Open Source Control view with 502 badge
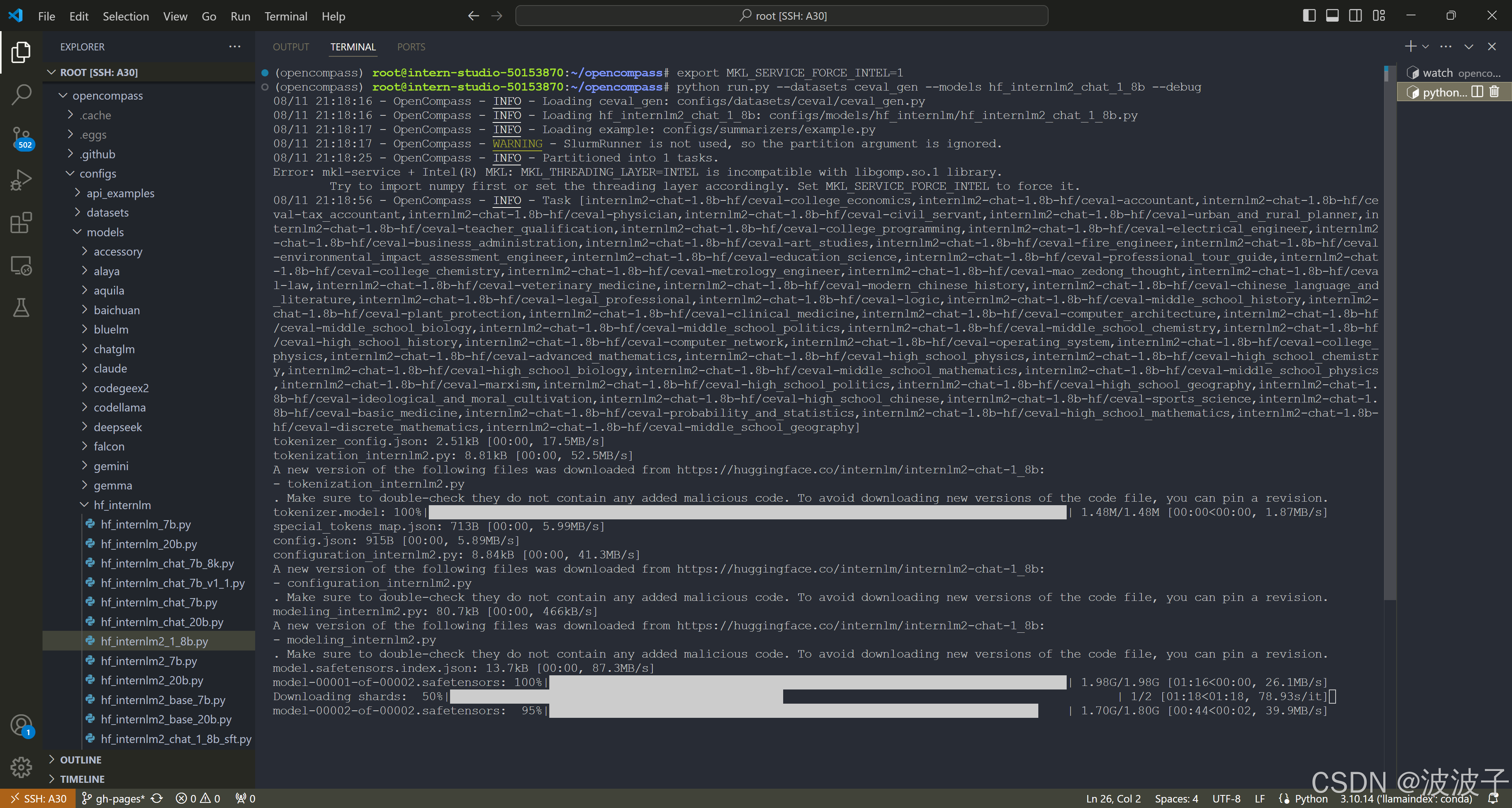This screenshot has height=808, width=1512. pyautogui.click(x=21, y=137)
